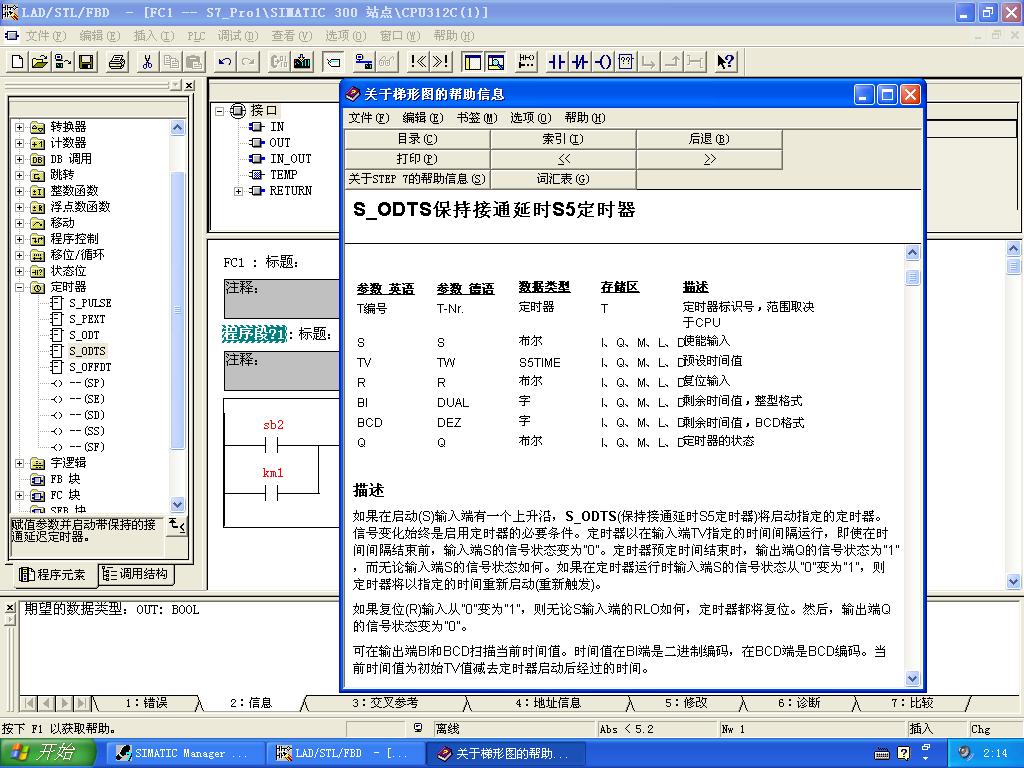The height and width of the screenshot is (768, 1024).
Task: Go to next help page >>
Action: pos(709,159)
